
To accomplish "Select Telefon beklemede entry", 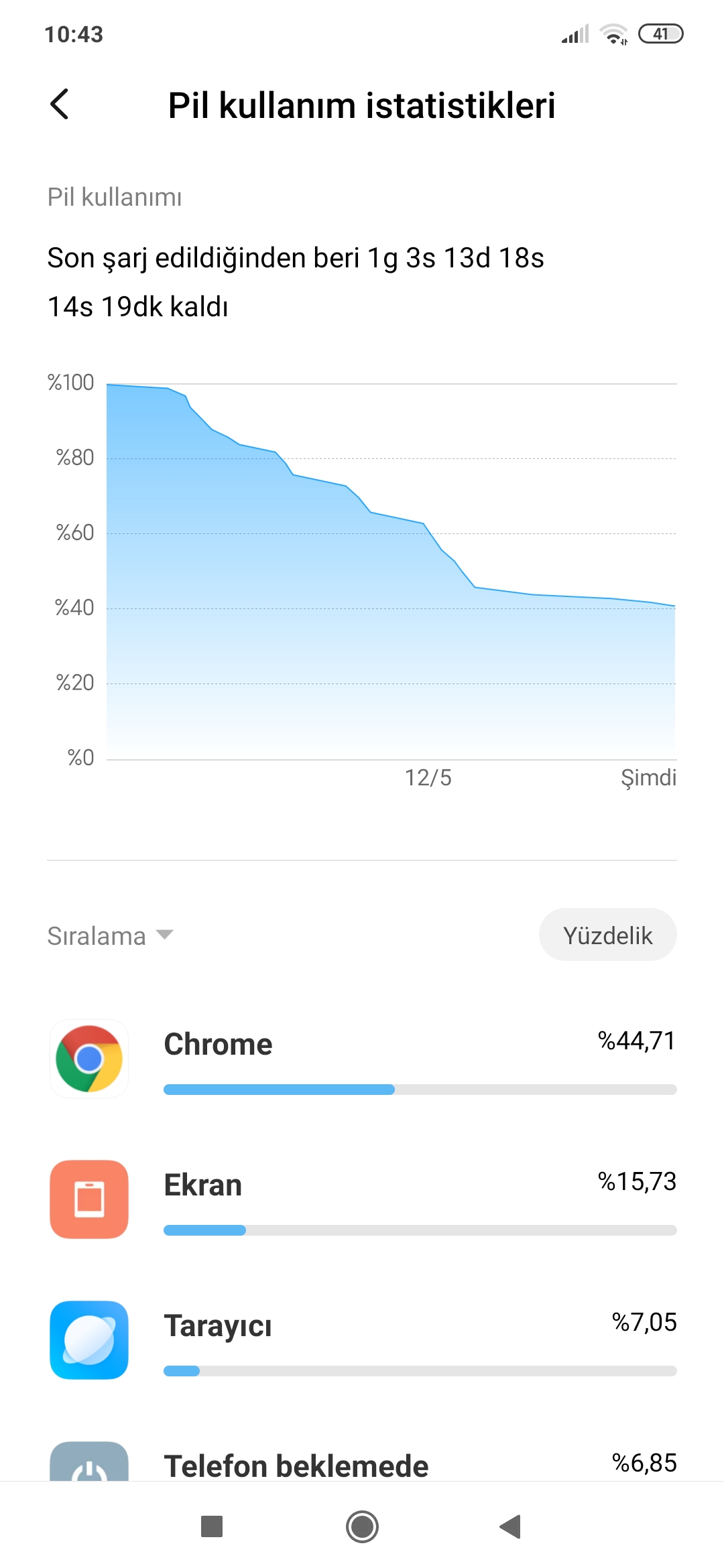I will pos(362,1461).
